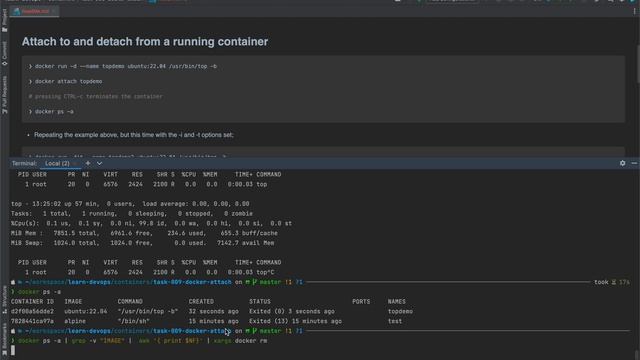640x360 pixels.
Task: Close the Local (2) terminal tab
Action: pyautogui.click(x=76, y=163)
